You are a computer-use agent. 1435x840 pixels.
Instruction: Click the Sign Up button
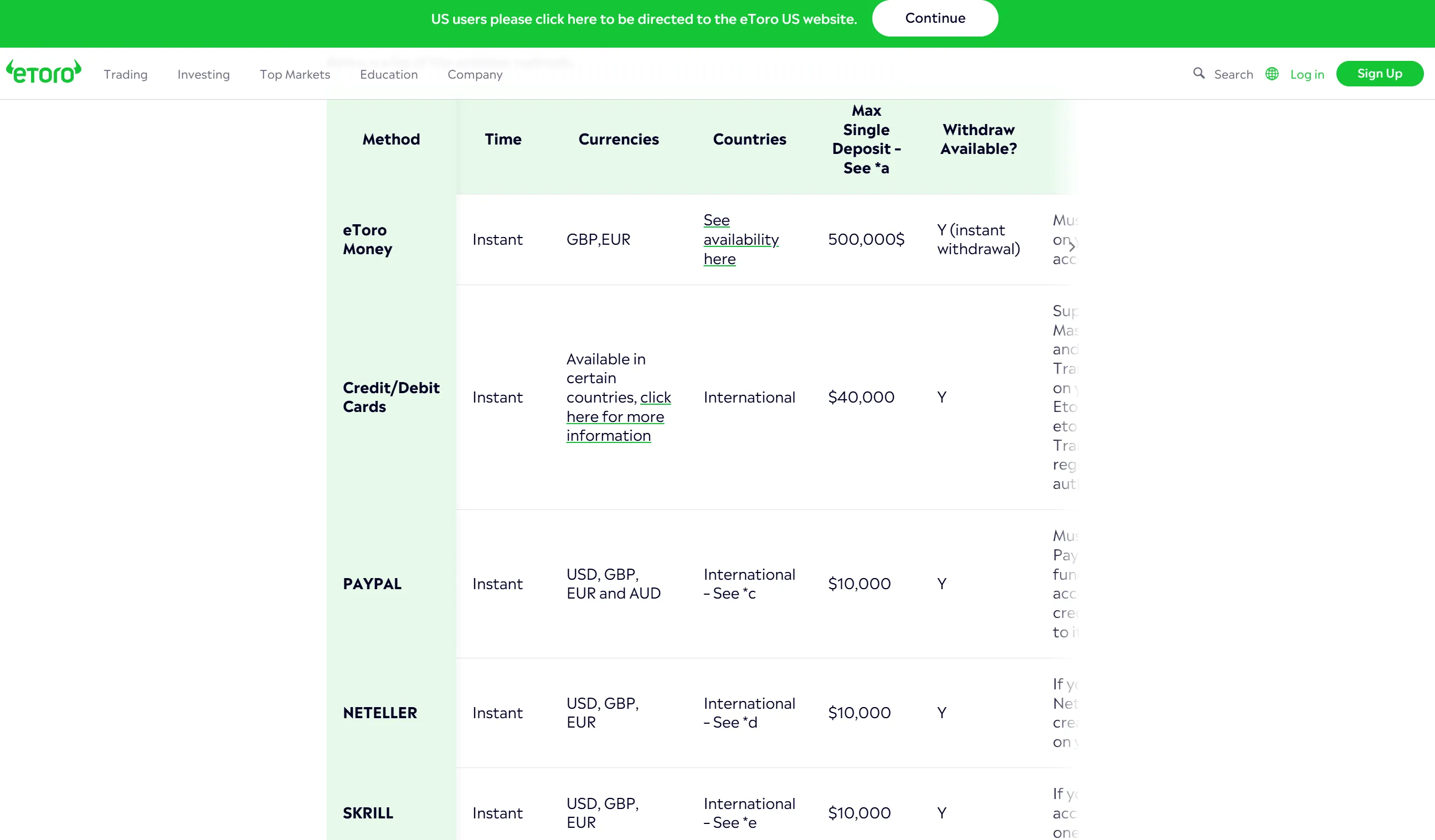[x=1379, y=74]
